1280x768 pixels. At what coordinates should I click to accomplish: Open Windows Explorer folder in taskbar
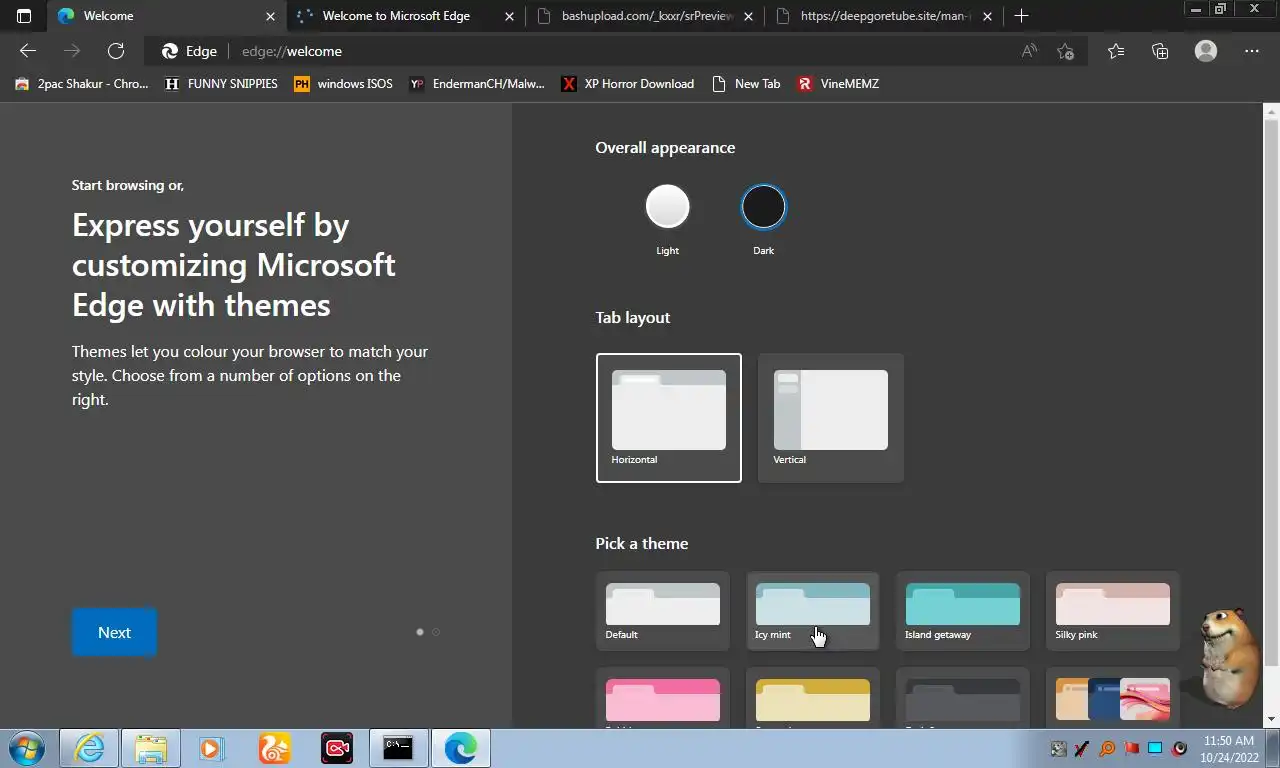click(151, 748)
